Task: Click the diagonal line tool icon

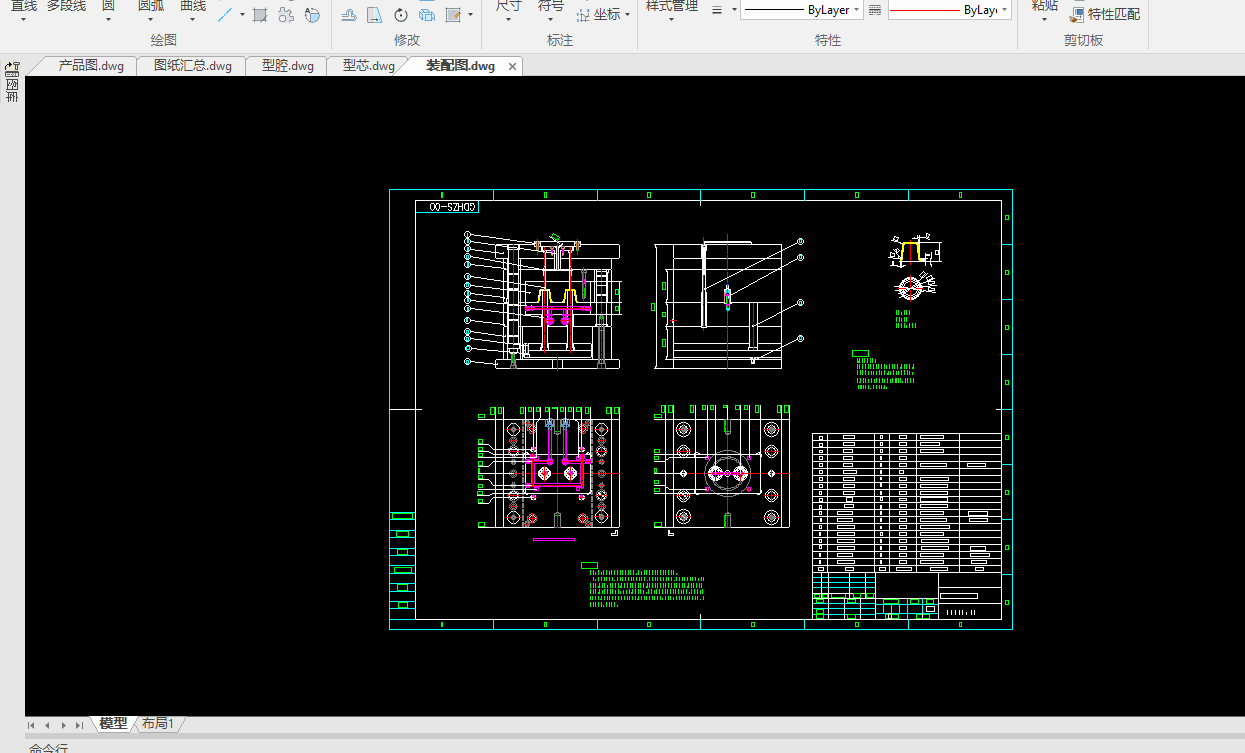Action: click(x=226, y=15)
